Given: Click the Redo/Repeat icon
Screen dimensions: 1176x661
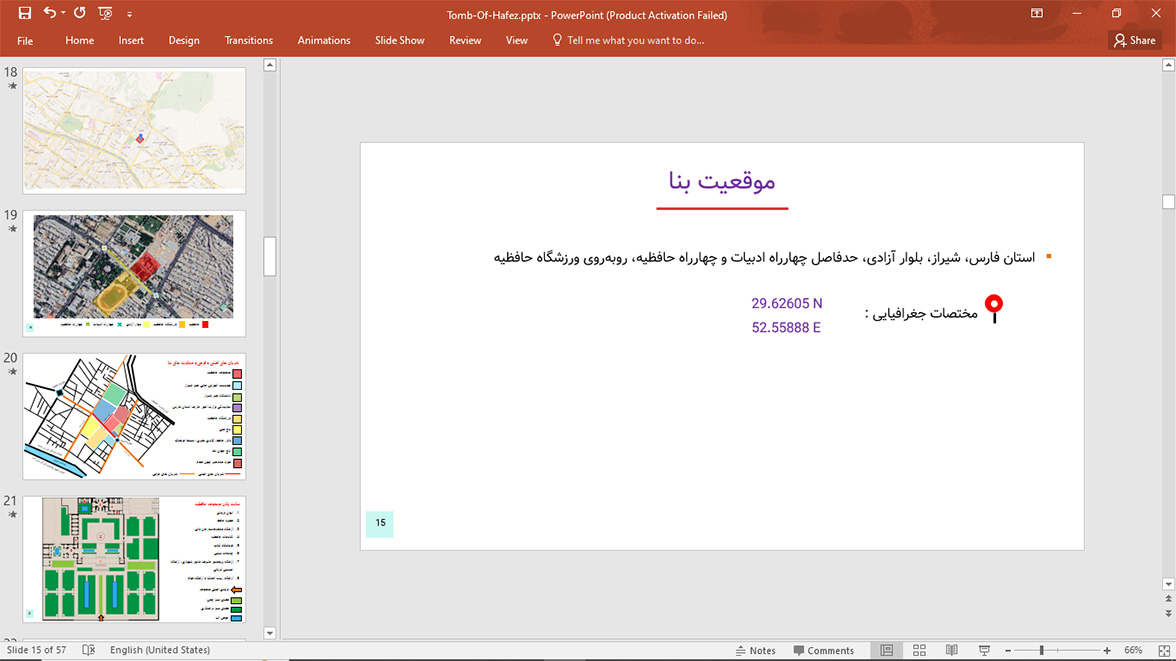Looking at the screenshot, I should [79, 14].
